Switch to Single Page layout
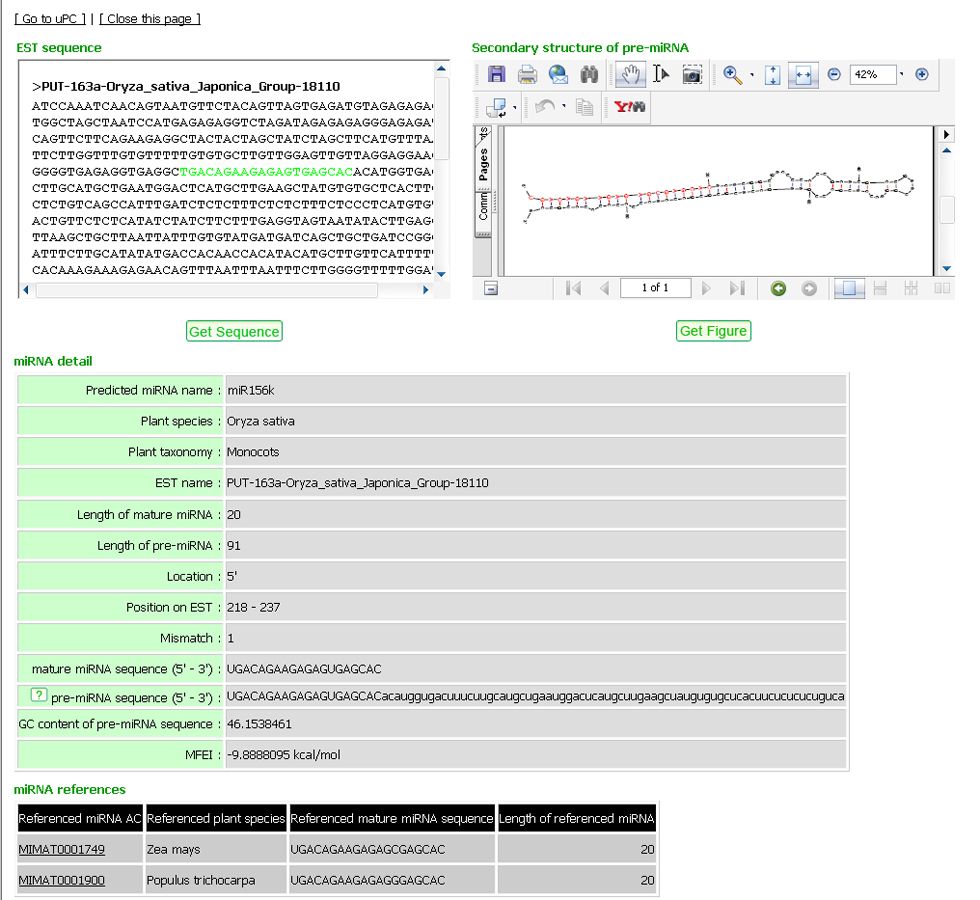 [x=849, y=288]
